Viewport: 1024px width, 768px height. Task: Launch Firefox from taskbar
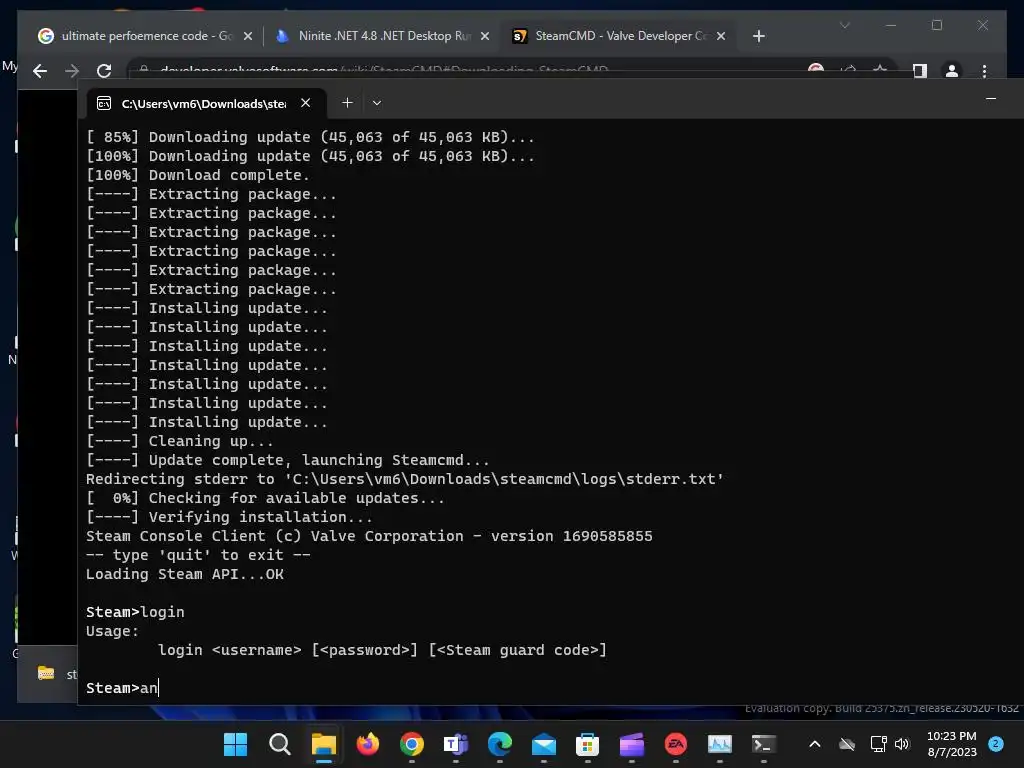(x=368, y=744)
